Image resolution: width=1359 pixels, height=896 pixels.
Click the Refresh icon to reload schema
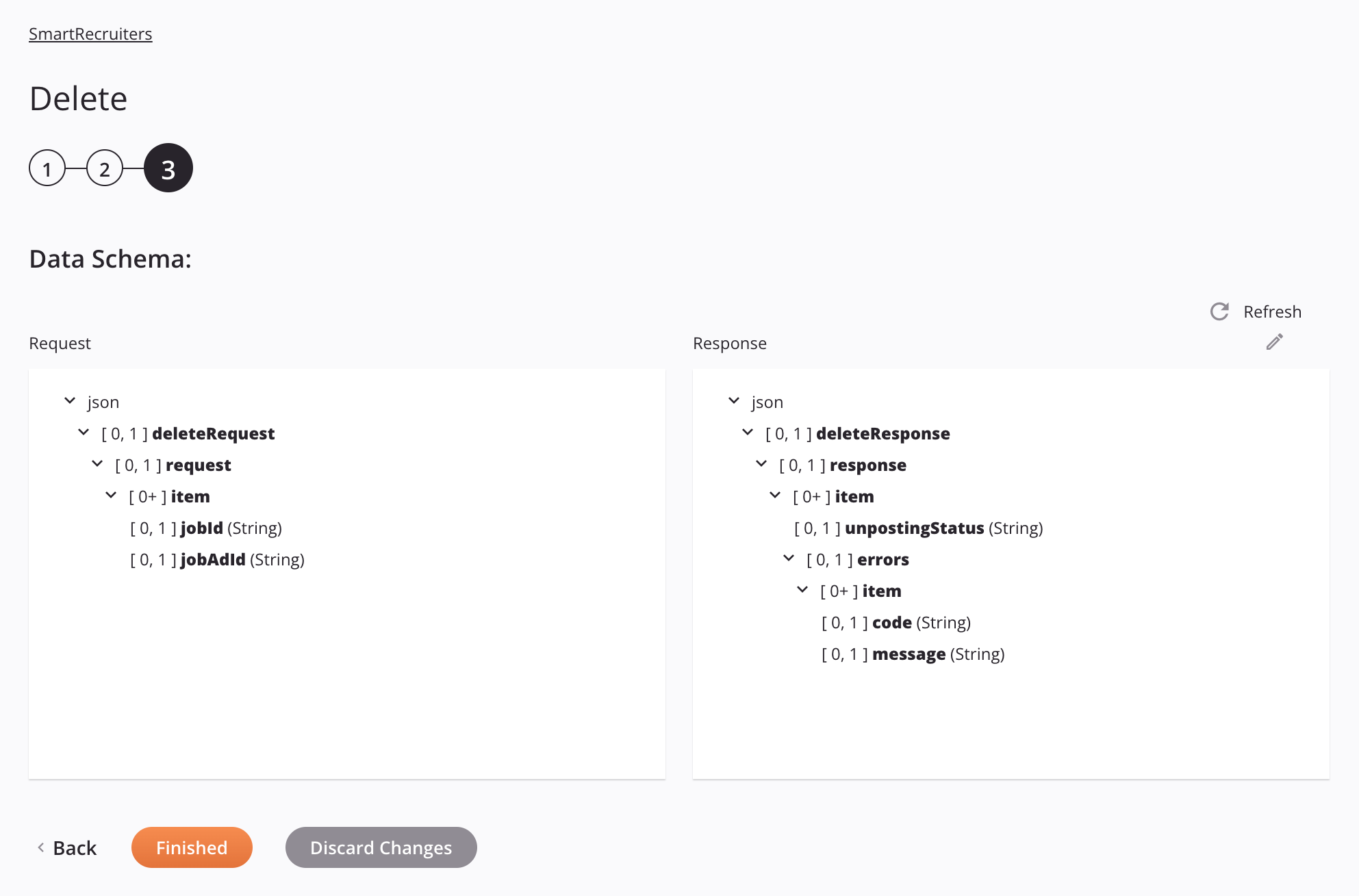pos(1220,311)
